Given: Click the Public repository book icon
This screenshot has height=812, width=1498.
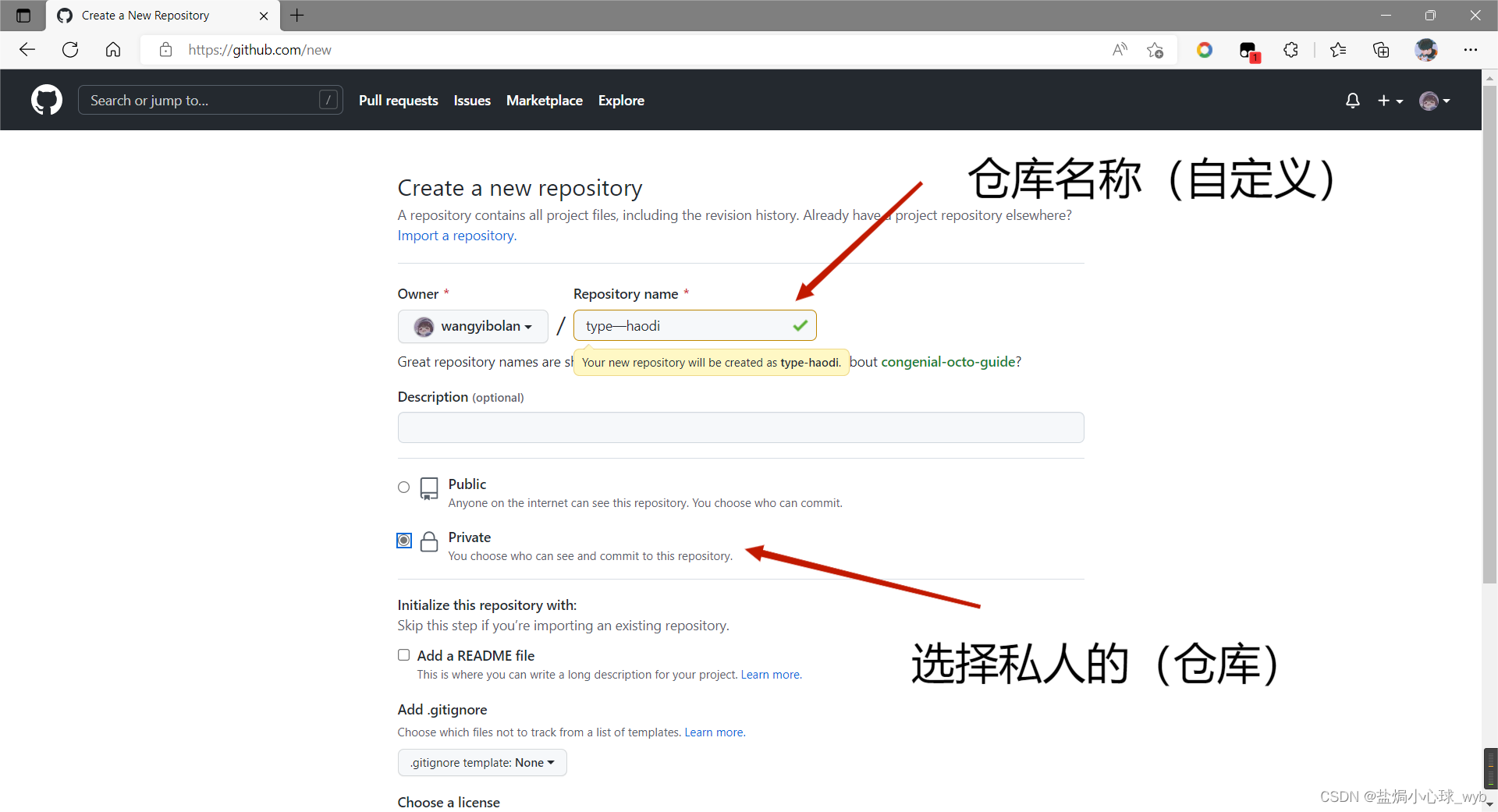Looking at the screenshot, I should point(429,489).
